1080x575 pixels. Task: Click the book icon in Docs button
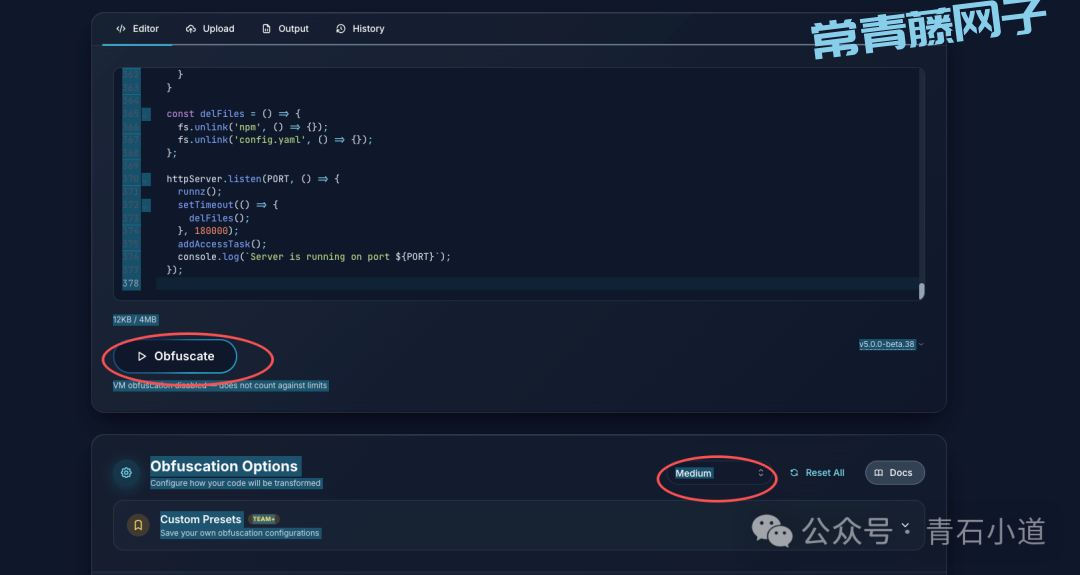879,473
